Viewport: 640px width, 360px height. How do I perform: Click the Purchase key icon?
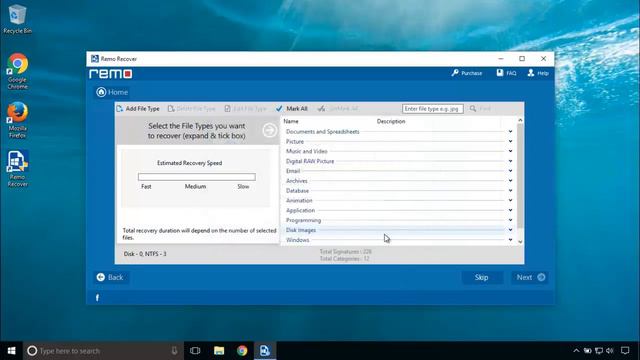point(455,73)
